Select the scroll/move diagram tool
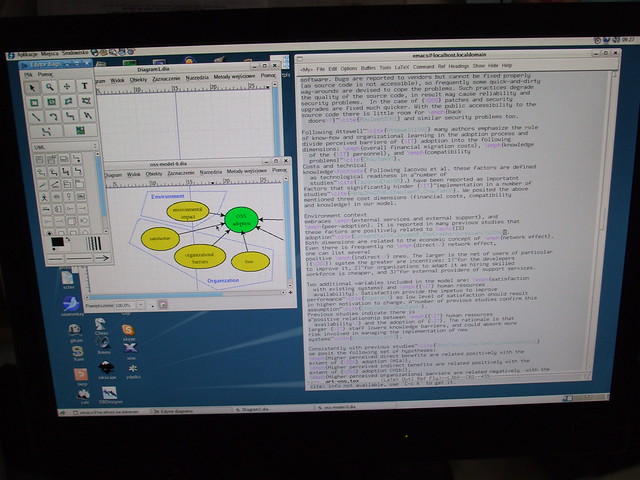 coord(67,87)
